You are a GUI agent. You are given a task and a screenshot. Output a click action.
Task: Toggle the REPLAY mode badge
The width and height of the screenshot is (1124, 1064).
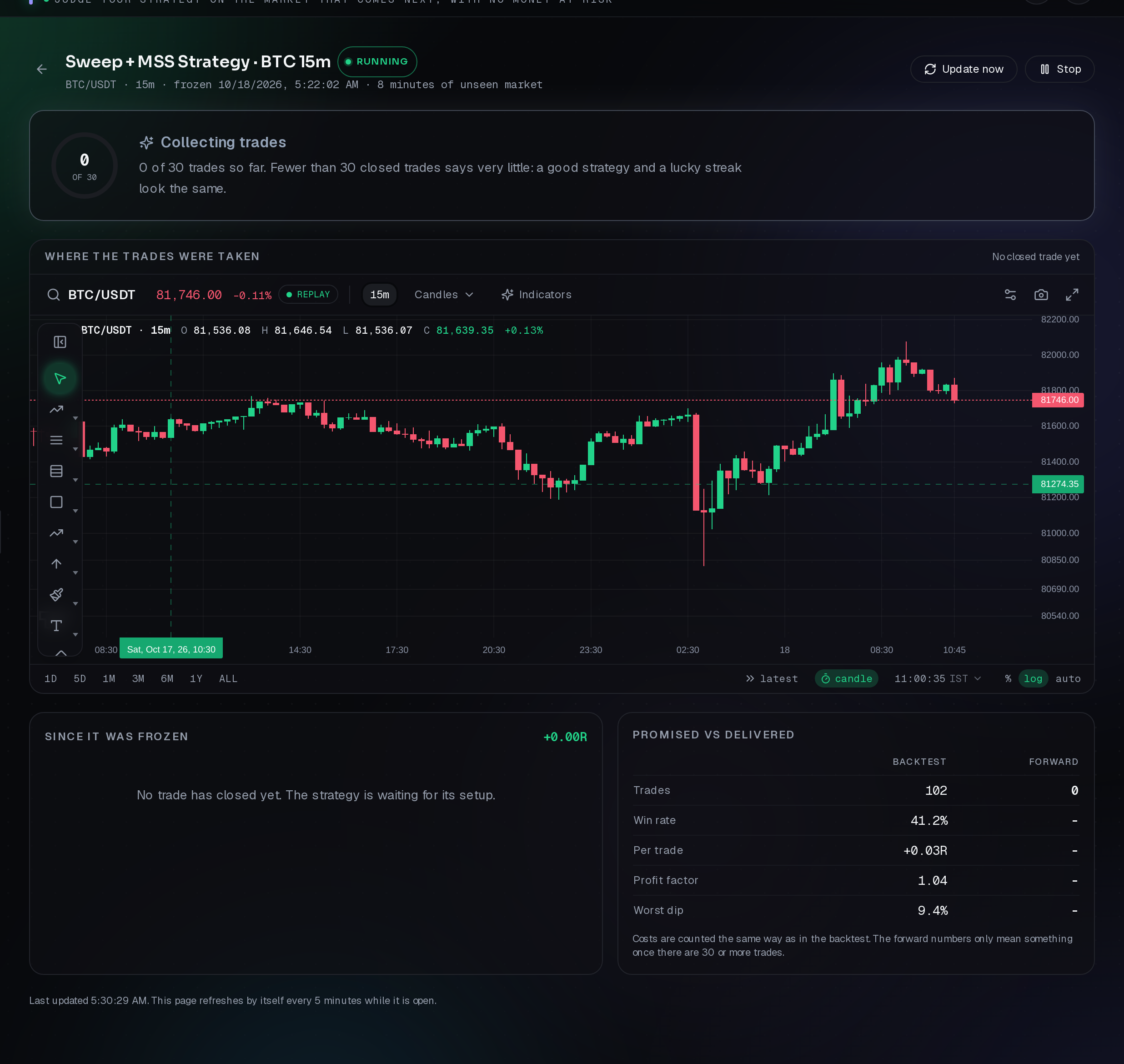[x=308, y=294]
